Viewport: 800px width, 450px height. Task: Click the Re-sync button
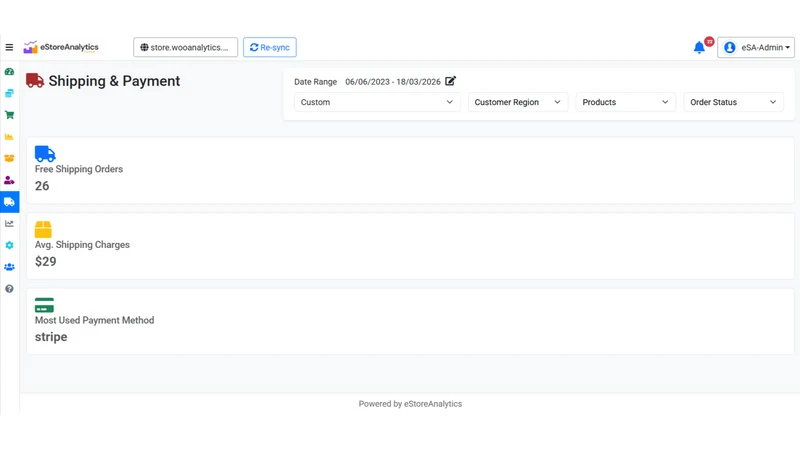(270, 47)
